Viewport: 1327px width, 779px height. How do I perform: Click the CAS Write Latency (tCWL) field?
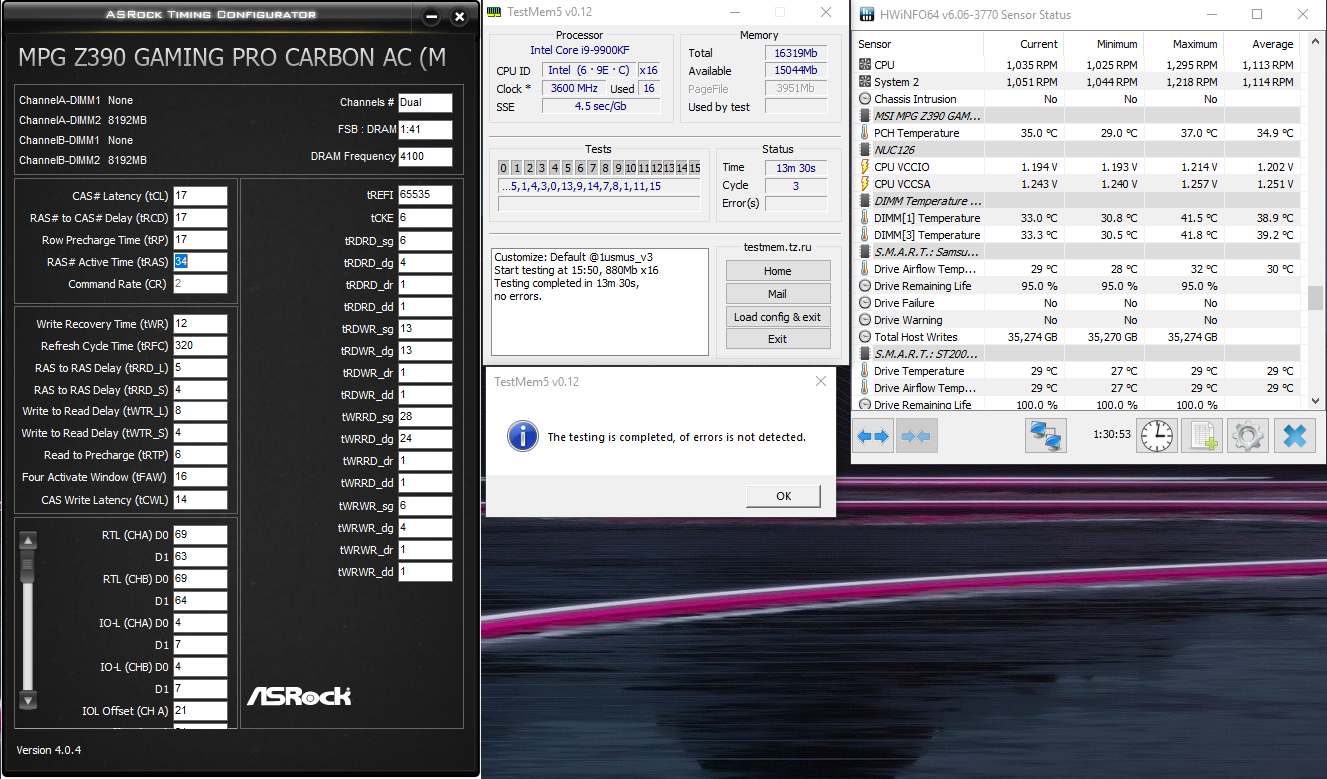pos(200,500)
